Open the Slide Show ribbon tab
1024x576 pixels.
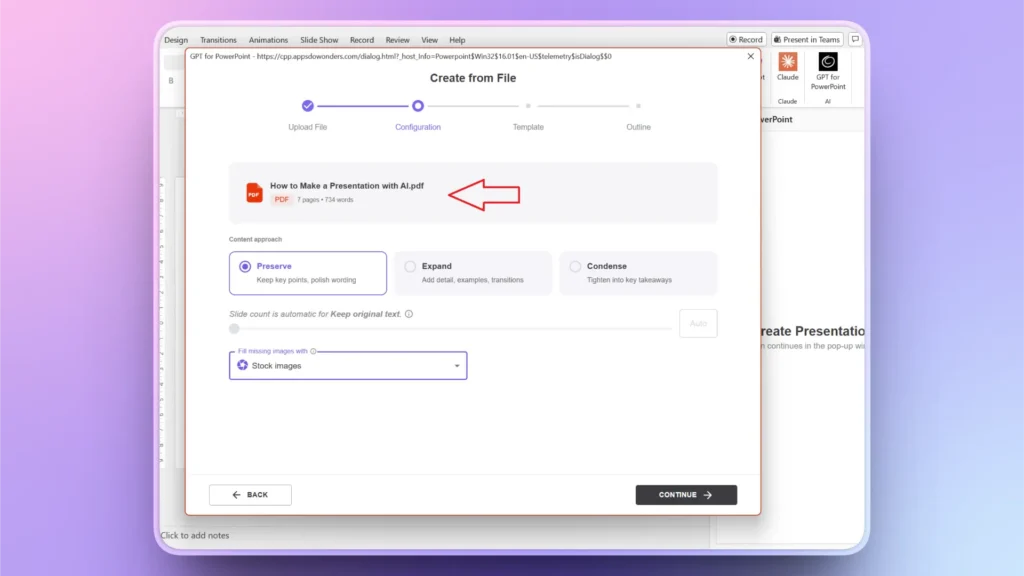[319, 40]
